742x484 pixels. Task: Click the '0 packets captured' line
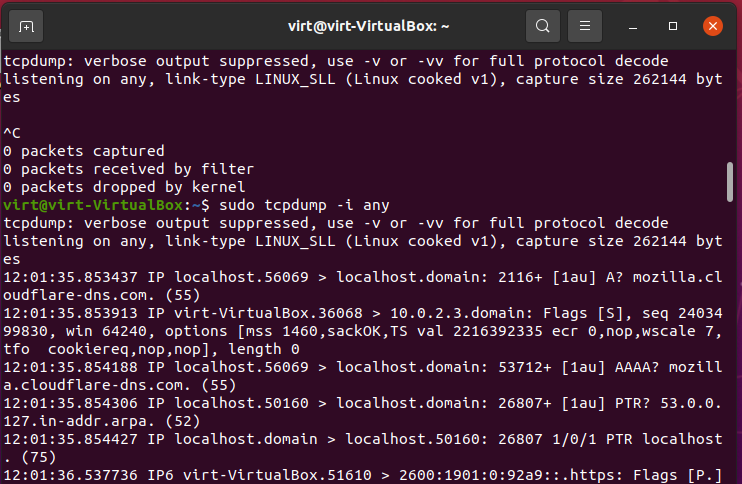pos(84,151)
